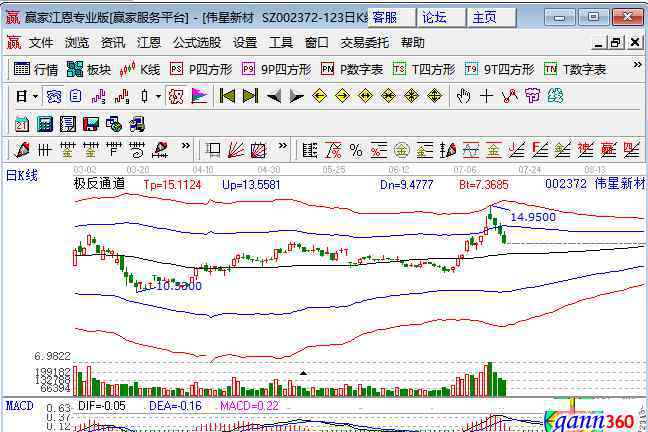The width and height of the screenshot is (648, 432).
Task: Open the candlestick type dropdown arrow
Action: coord(158,96)
